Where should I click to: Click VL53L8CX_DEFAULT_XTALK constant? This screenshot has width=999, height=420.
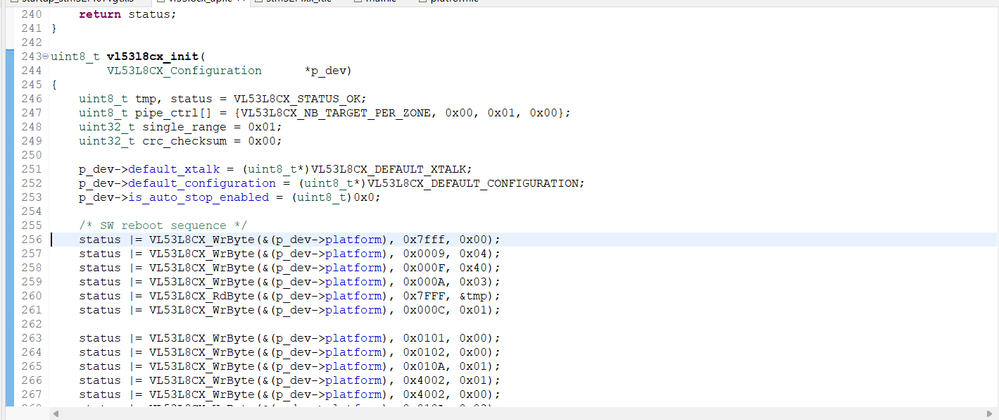click(x=389, y=170)
